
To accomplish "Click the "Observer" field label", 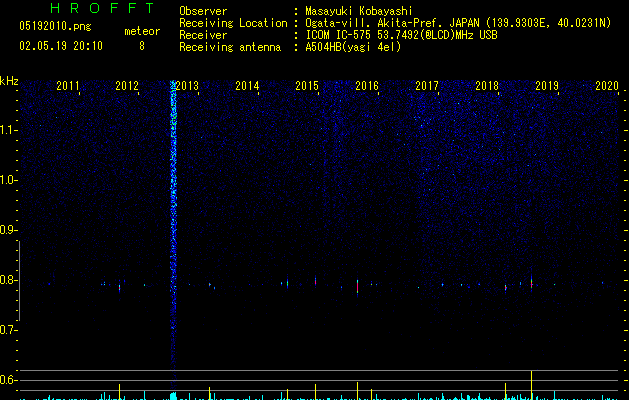I will pos(203,11).
